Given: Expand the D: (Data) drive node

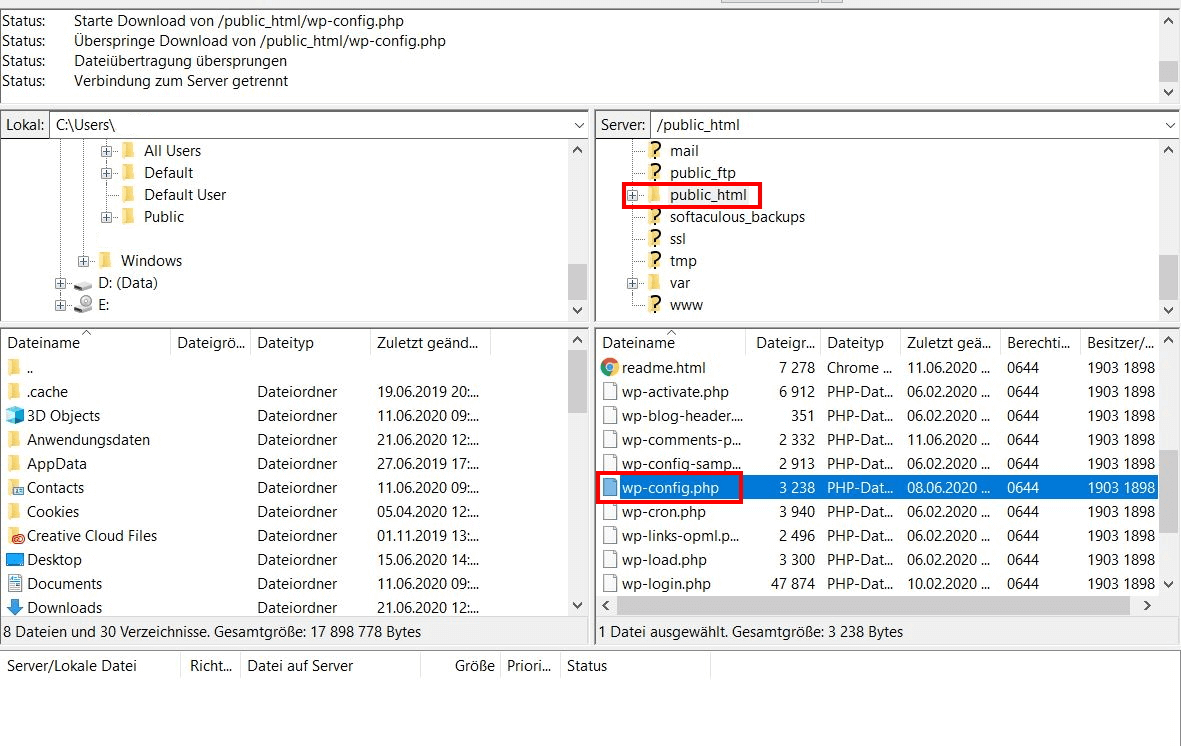Looking at the screenshot, I should [x=60, y=283].
